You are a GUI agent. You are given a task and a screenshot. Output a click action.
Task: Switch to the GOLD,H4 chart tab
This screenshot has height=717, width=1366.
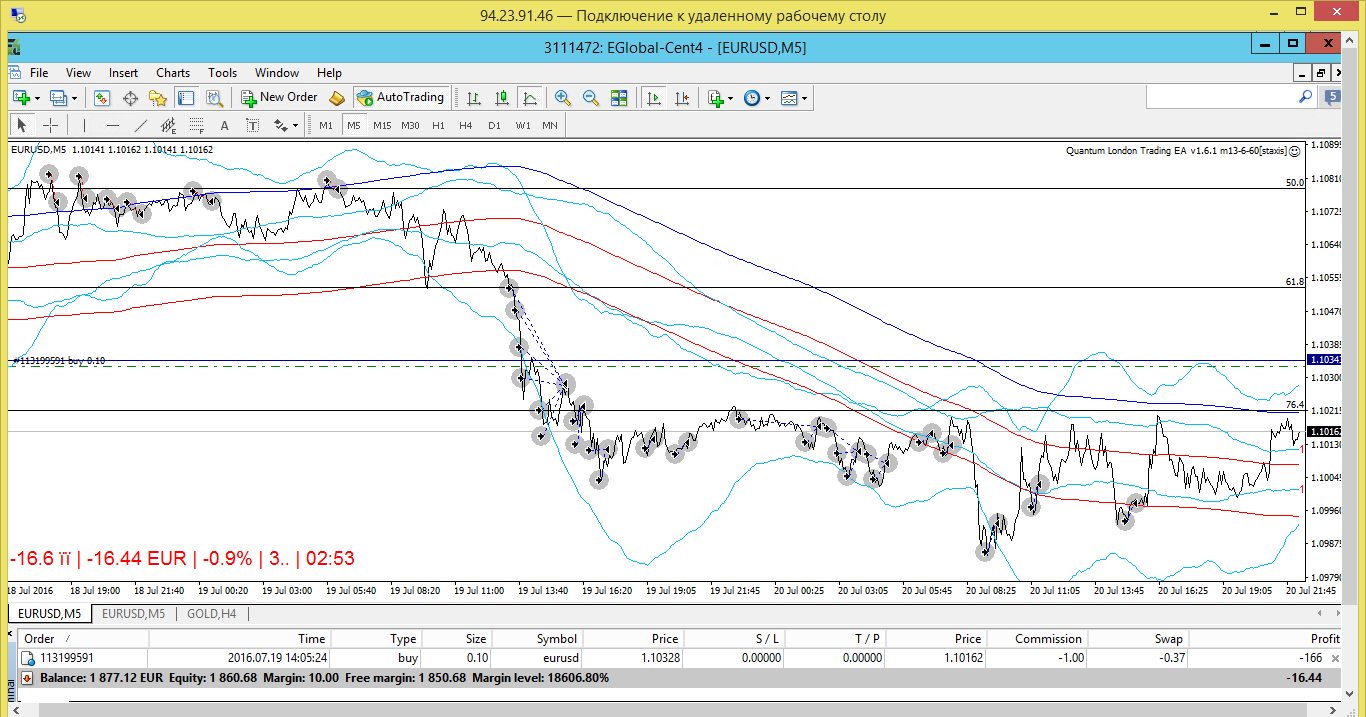(x=211, y=614)
